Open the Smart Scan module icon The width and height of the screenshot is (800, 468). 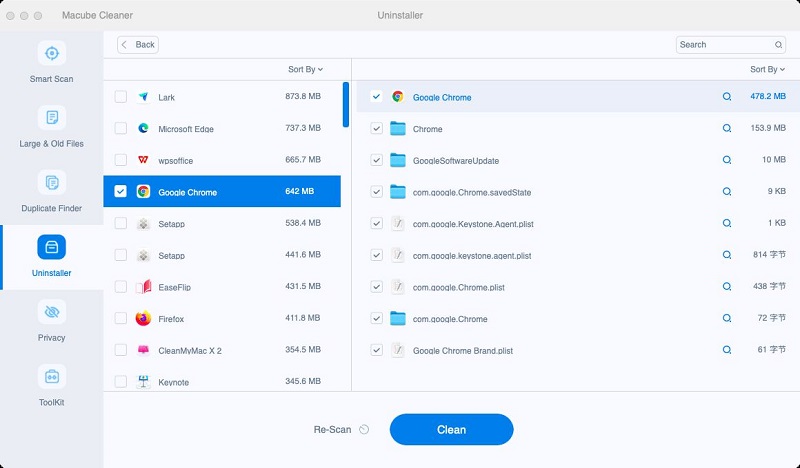(52, 53)
